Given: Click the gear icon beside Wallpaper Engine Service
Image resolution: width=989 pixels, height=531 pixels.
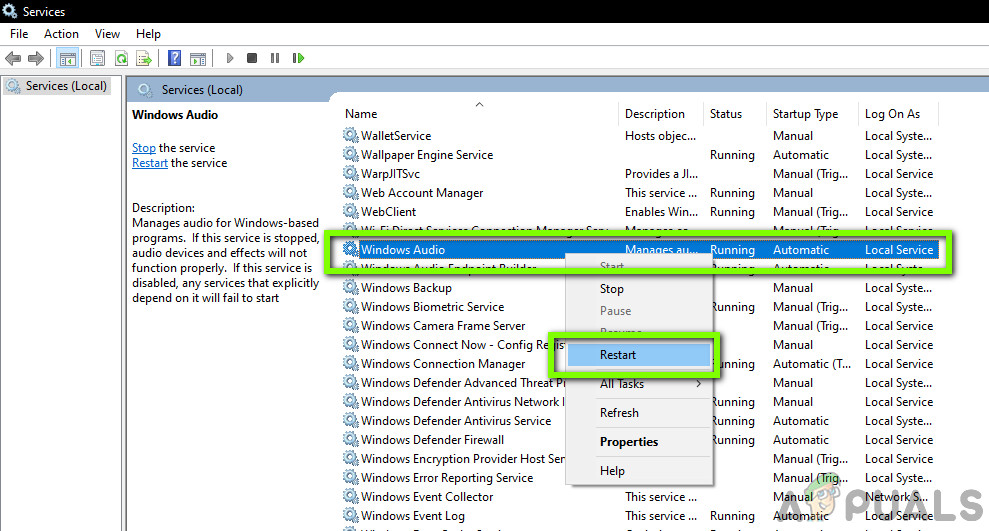Looking at the screenshot, I should tap(351, 154).
